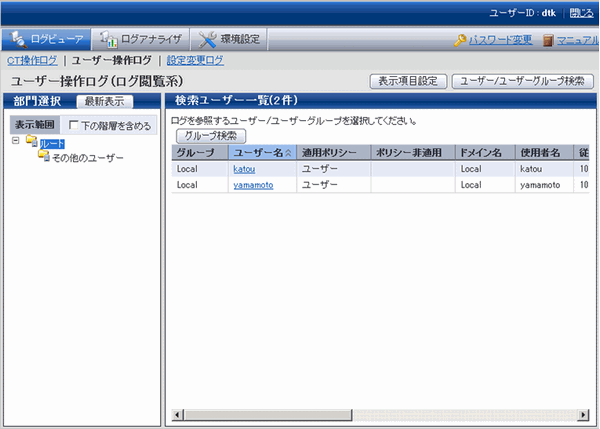
Task: Open the katou user link
Action: pyautogui.click(x=244, y=169)
